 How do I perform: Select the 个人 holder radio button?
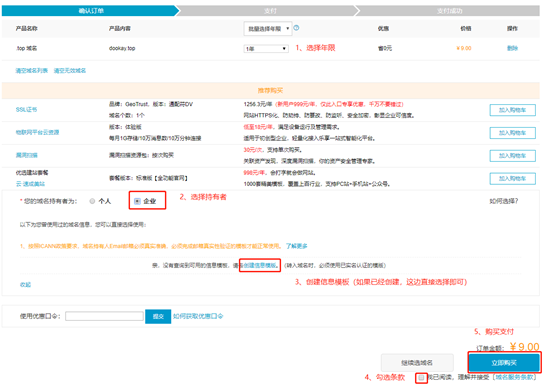pyautogui.click(x=92, y=201)
